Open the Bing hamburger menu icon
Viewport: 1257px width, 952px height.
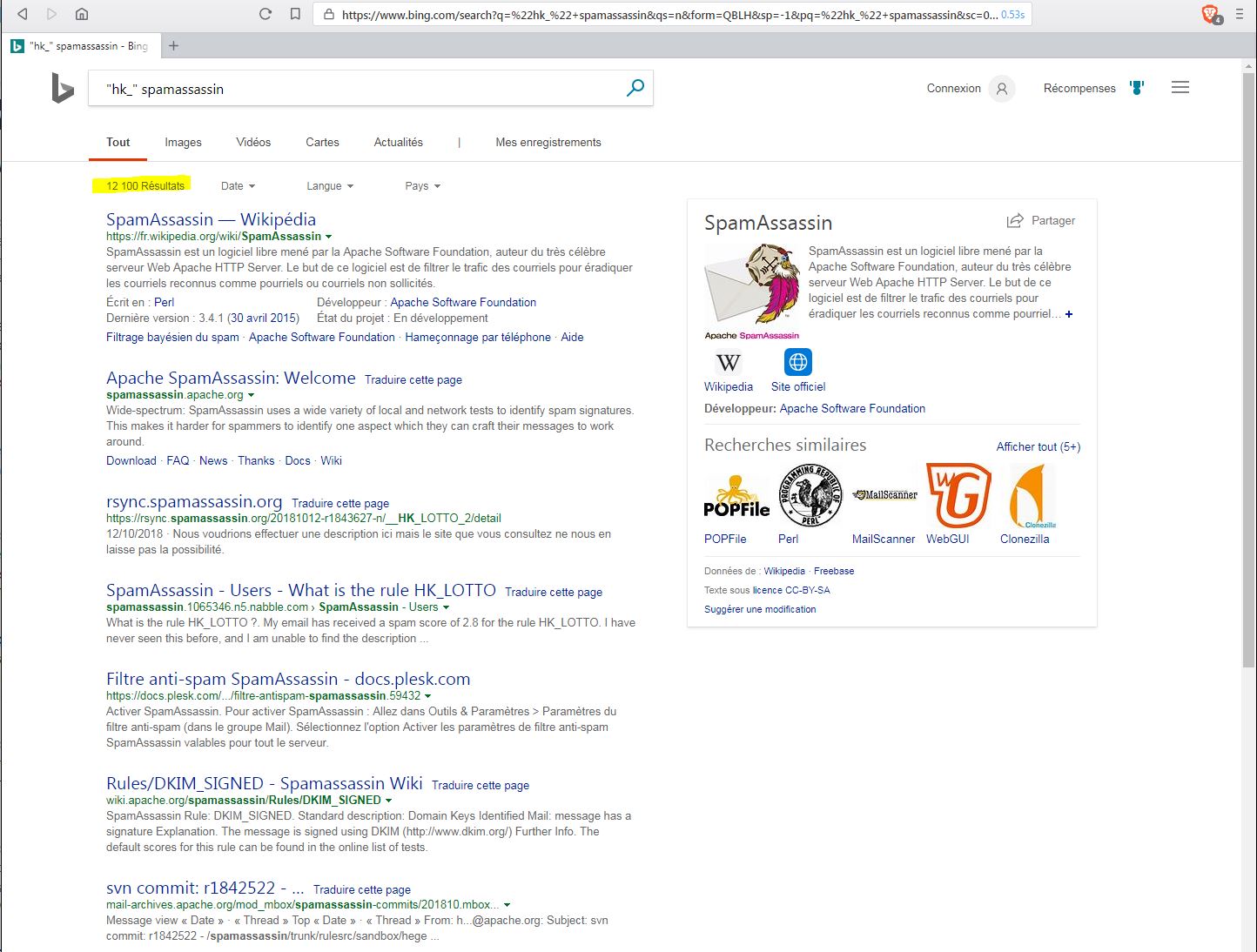coord(1180,88)
